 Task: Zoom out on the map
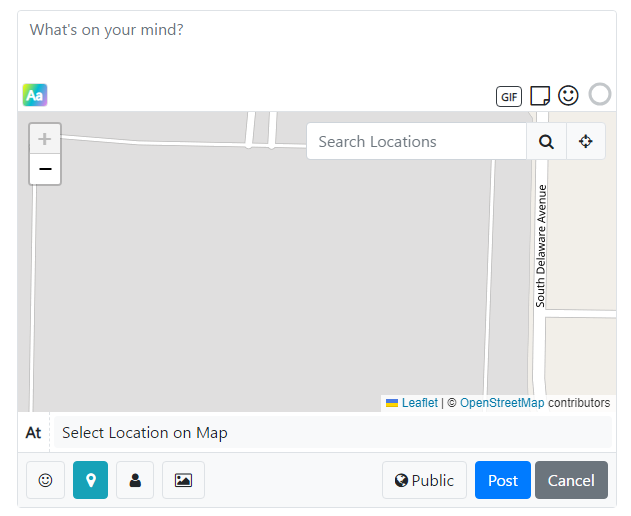click(45, 169)
